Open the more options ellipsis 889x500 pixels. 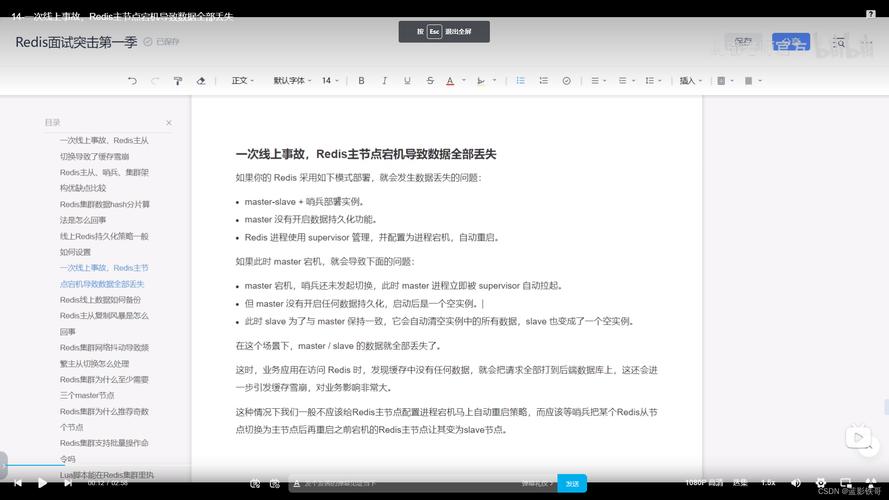coord(866,43)
